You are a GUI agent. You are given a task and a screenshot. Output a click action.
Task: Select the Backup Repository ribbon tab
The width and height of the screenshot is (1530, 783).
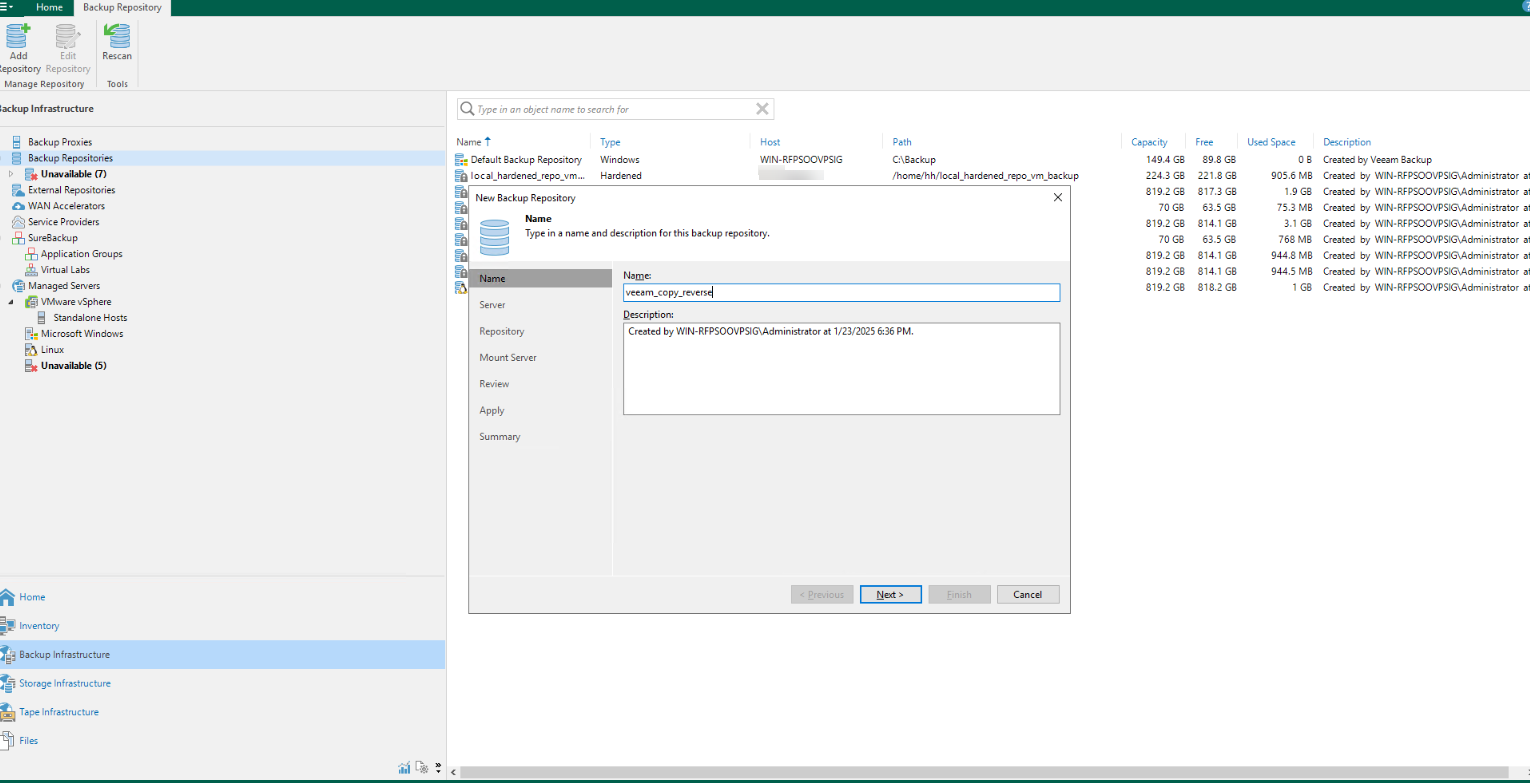[x=122, y=7]
